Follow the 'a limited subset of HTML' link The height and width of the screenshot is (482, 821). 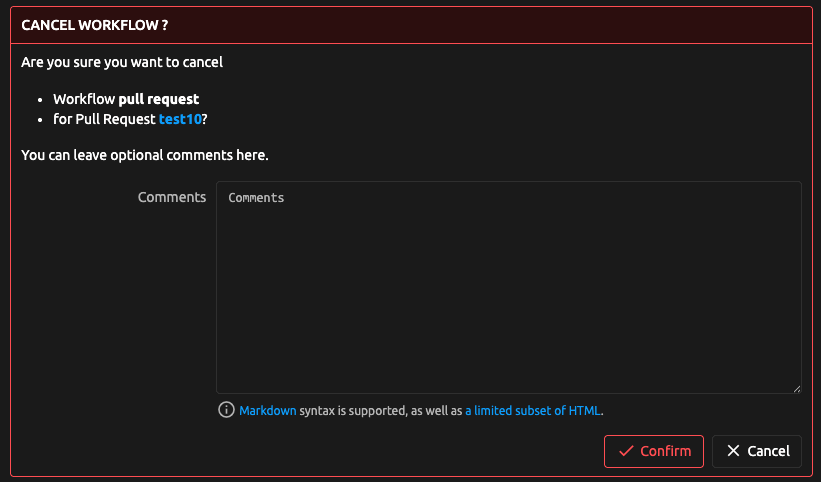coord(533,410)
